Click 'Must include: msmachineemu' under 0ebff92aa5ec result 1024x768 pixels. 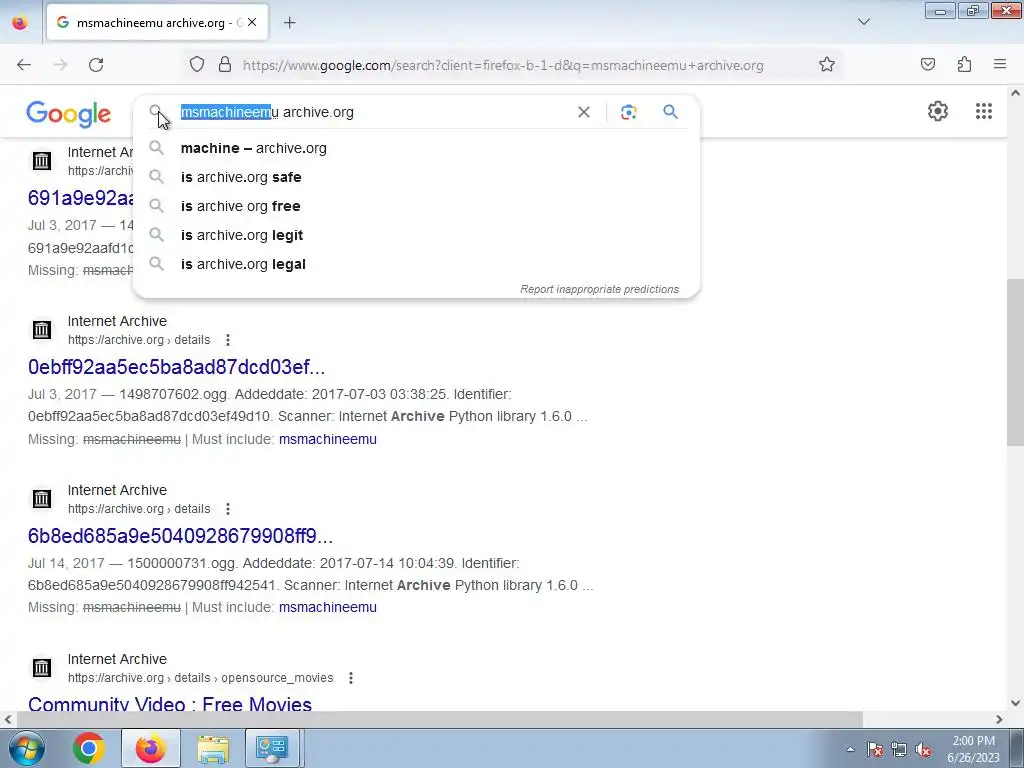tap(328, 440)
